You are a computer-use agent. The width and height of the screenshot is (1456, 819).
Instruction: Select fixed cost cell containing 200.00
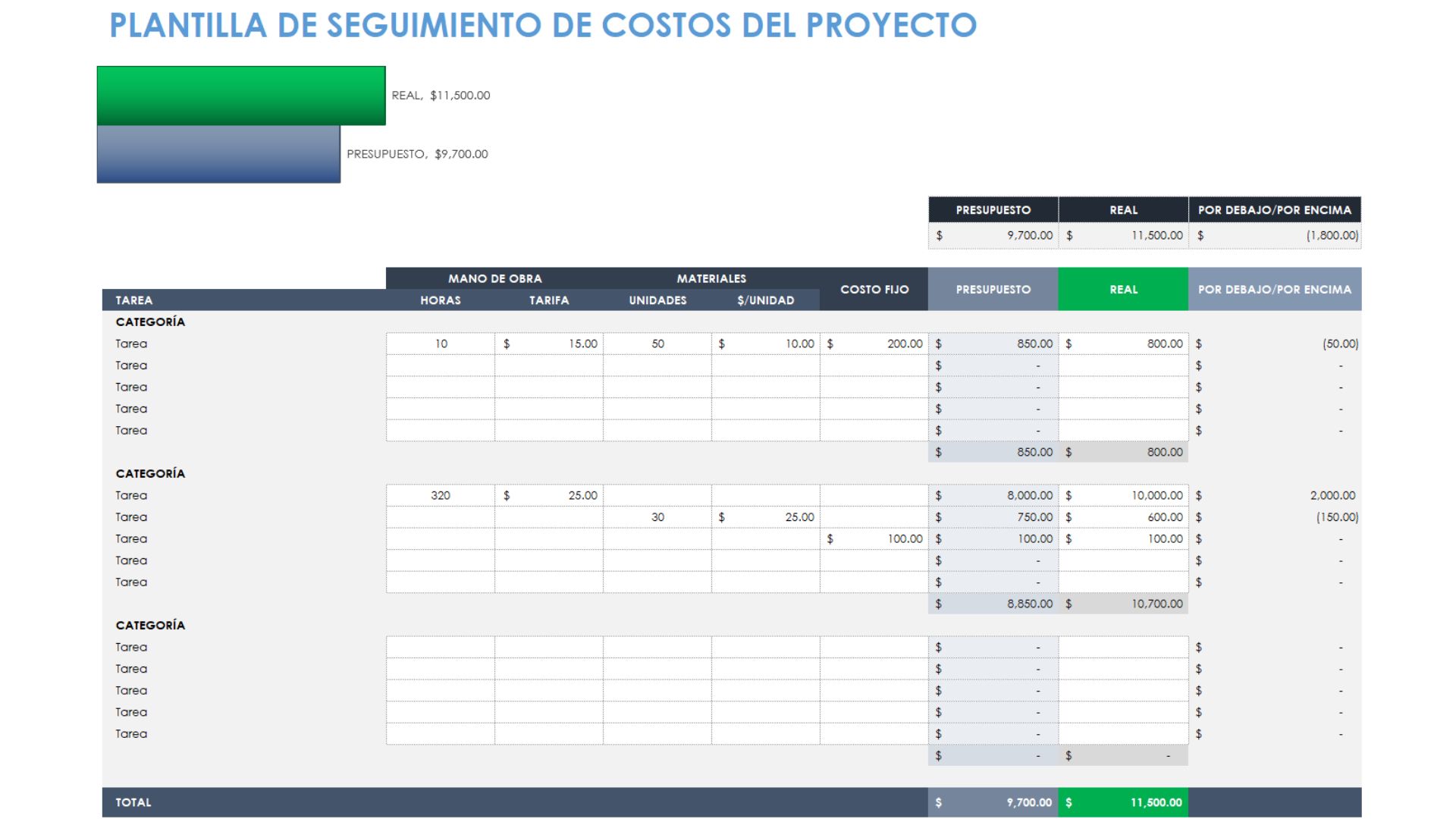tap(874, 344)
